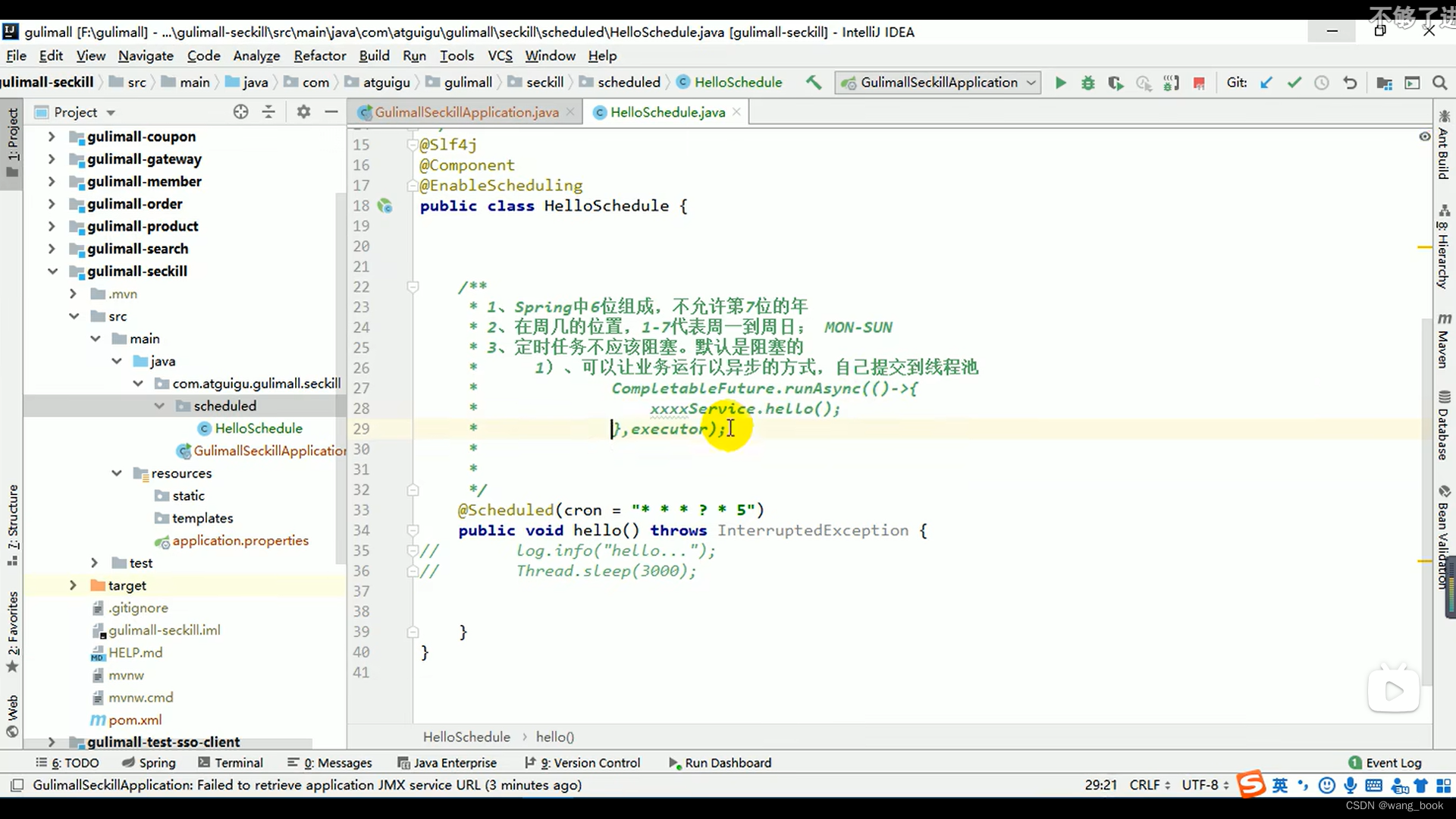The width and height of the screenshot is (1456, 819).
Task: Commit changes with the green checkmark
Action: point(1294,83)
